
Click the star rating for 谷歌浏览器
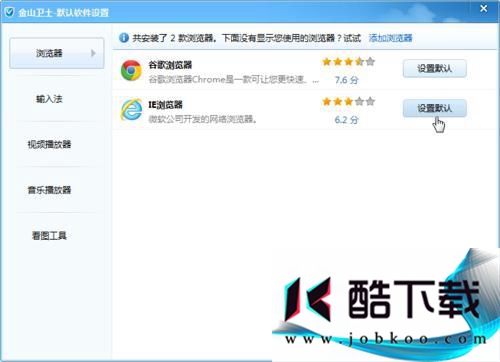tap(348, 62)
